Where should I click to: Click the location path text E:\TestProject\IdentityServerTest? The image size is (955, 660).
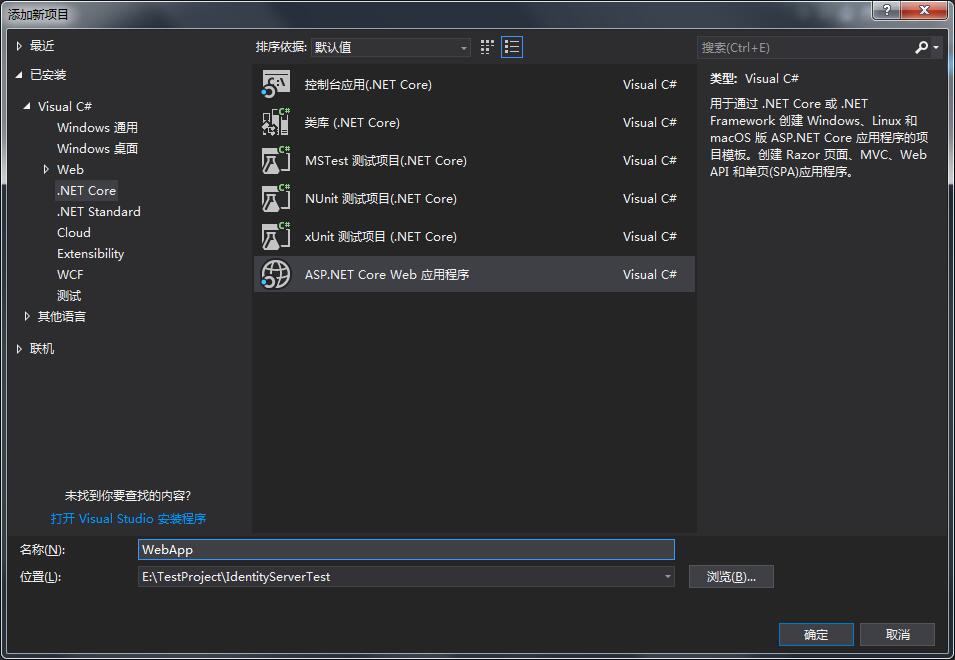tap(236, 577)
